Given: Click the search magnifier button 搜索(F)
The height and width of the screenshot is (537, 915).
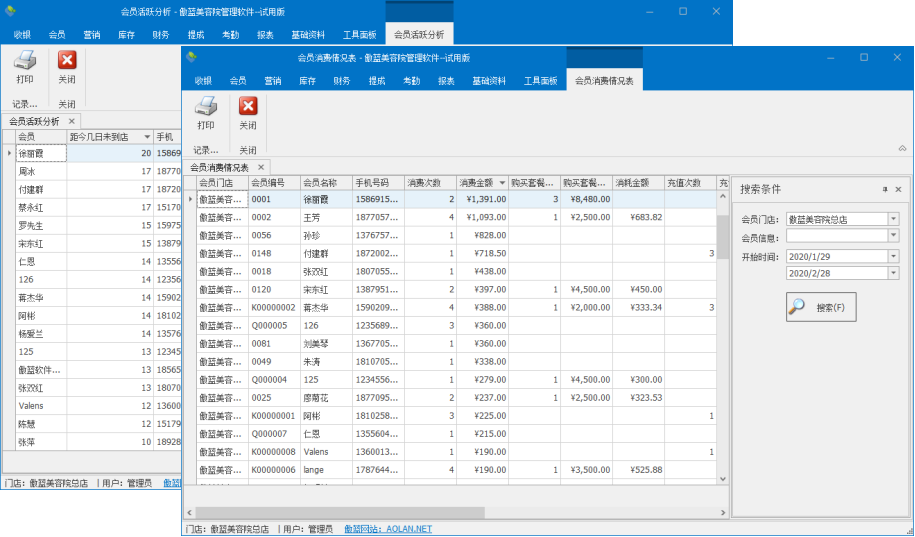Looking at the screenshot, I should pyautogui.click(x=821, y=307).
